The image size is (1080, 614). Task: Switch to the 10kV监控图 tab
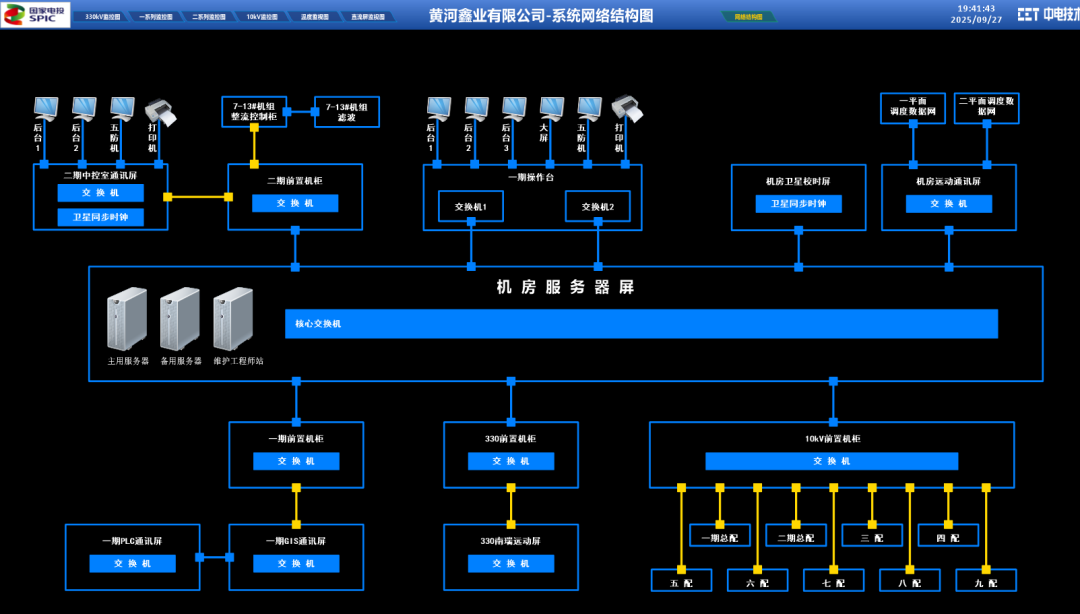click(x=262, y=17)
